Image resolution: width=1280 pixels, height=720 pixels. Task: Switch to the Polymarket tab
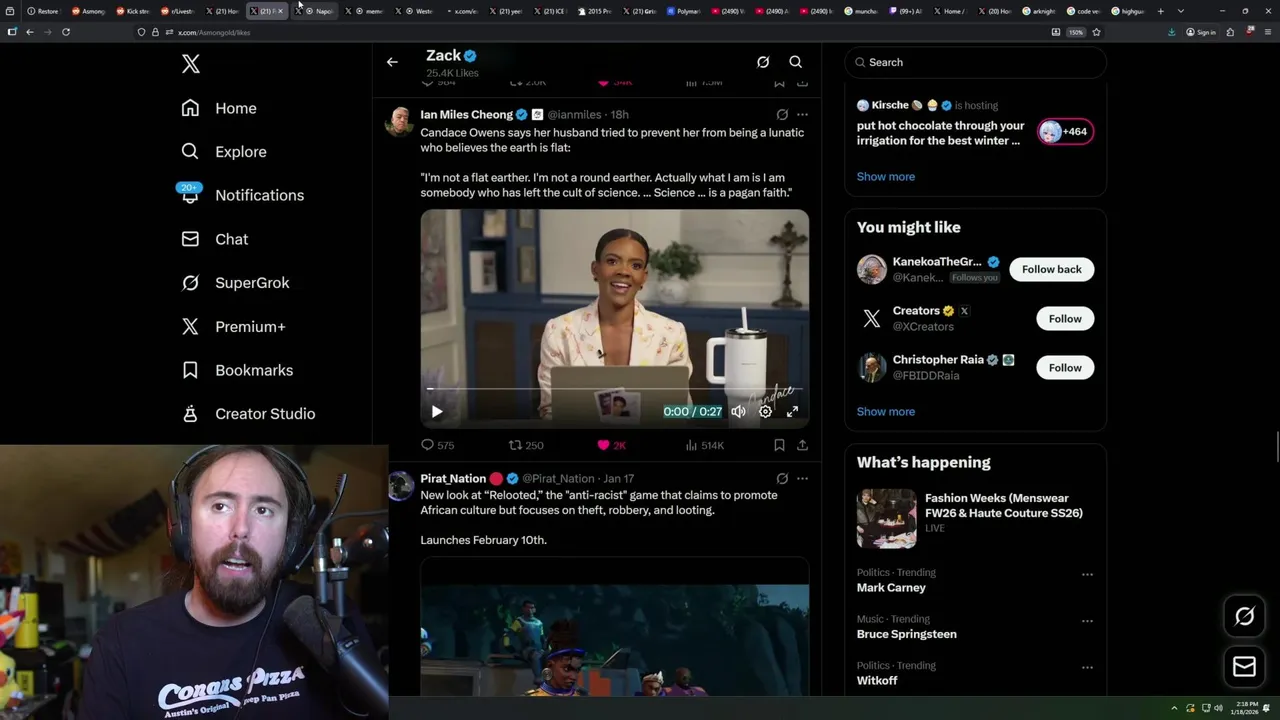684,11
